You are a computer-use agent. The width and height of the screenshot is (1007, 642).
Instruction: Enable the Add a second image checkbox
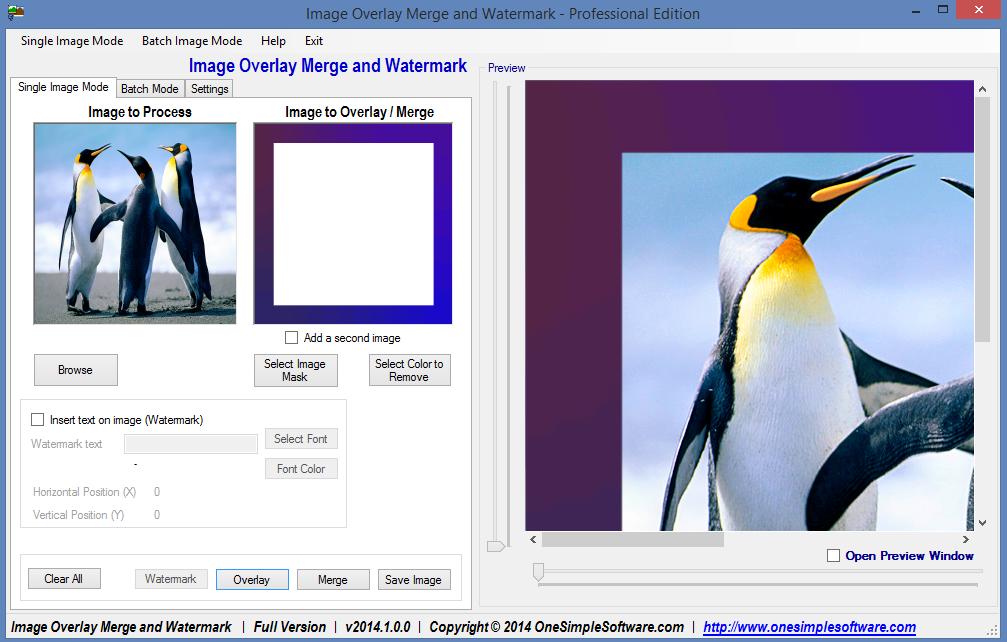(x=292, y=338)
